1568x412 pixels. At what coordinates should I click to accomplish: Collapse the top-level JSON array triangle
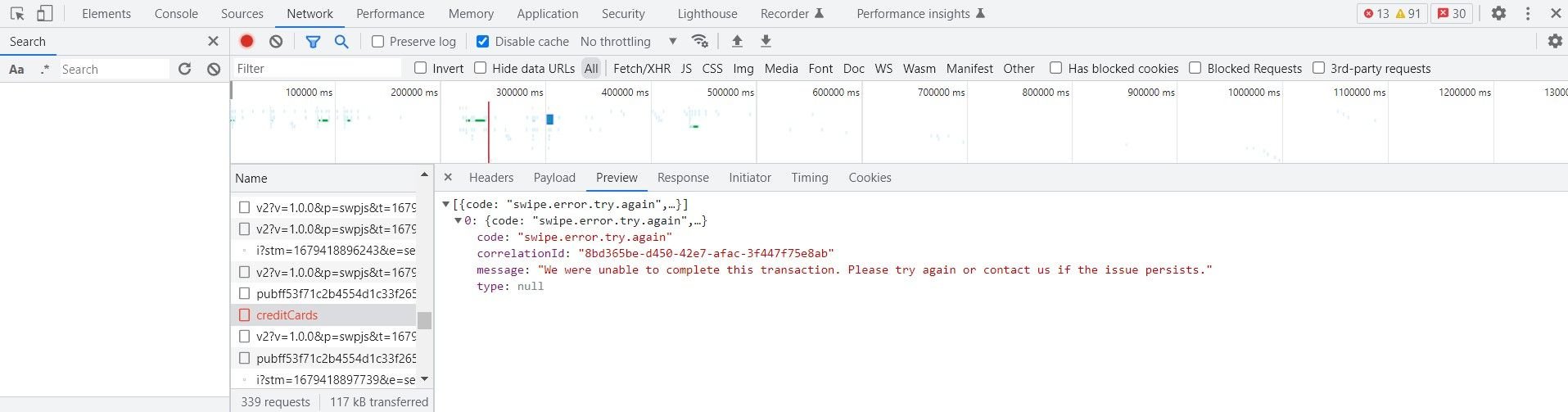click(445, 204)
